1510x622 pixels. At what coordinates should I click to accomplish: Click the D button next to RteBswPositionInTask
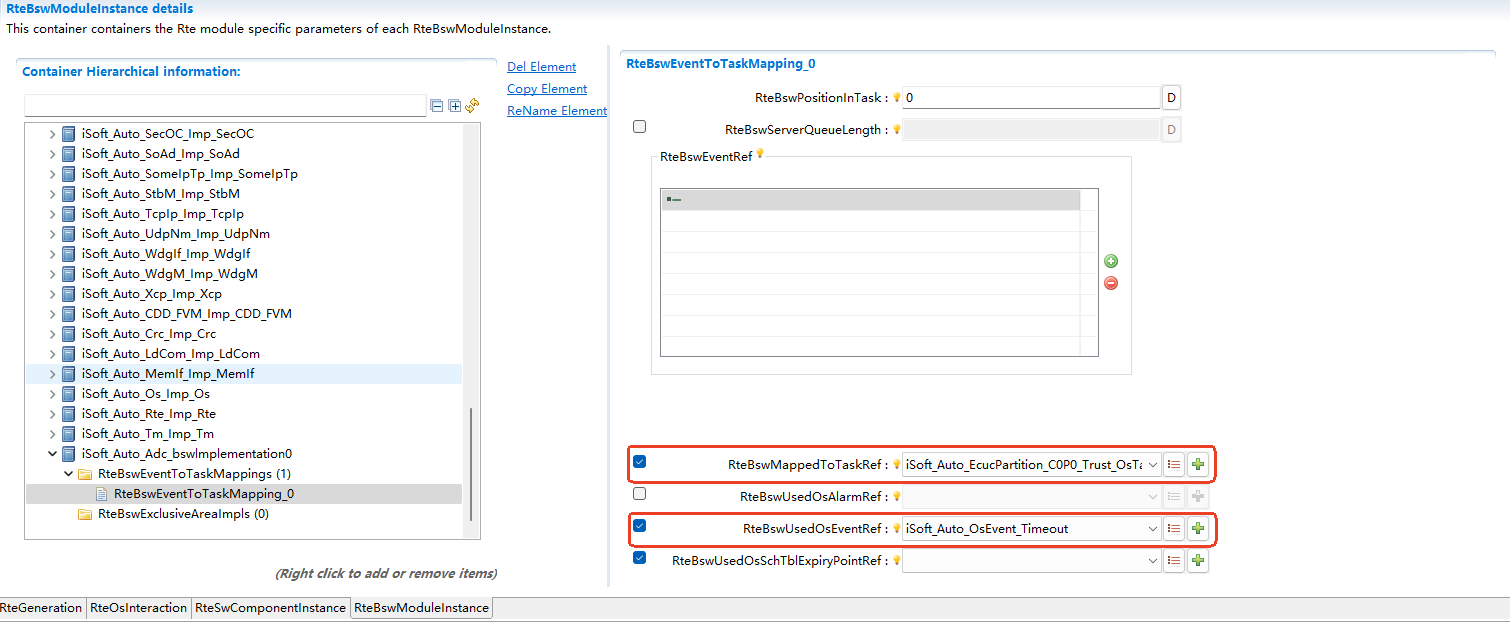1171,98
